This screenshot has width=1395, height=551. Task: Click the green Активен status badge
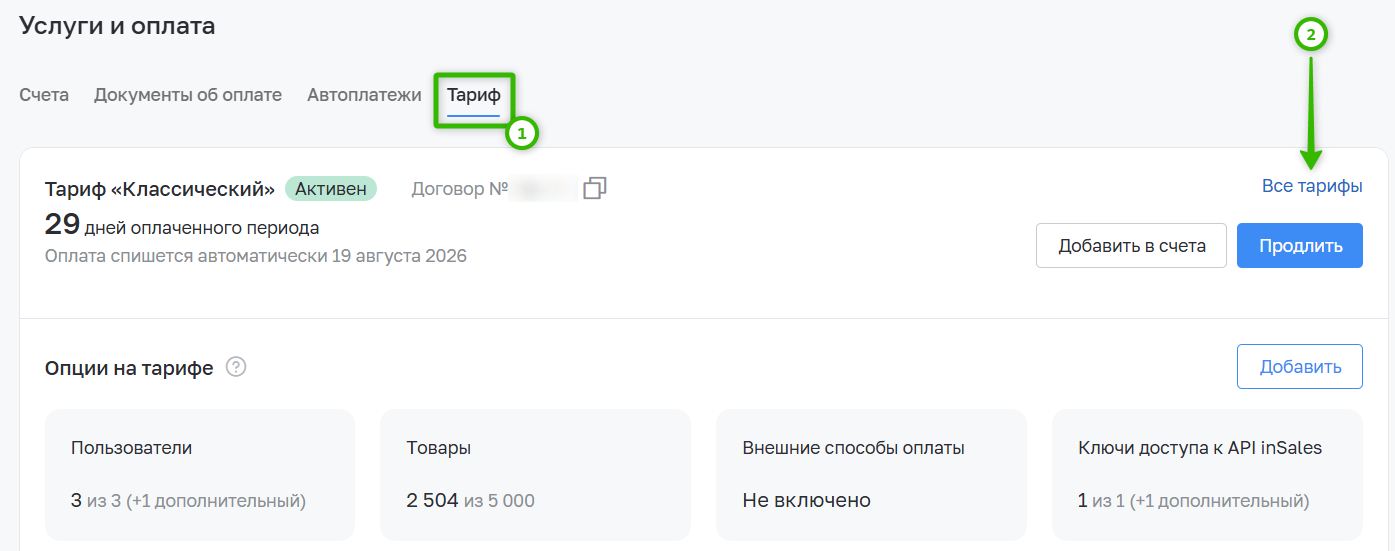pos(331,188)
